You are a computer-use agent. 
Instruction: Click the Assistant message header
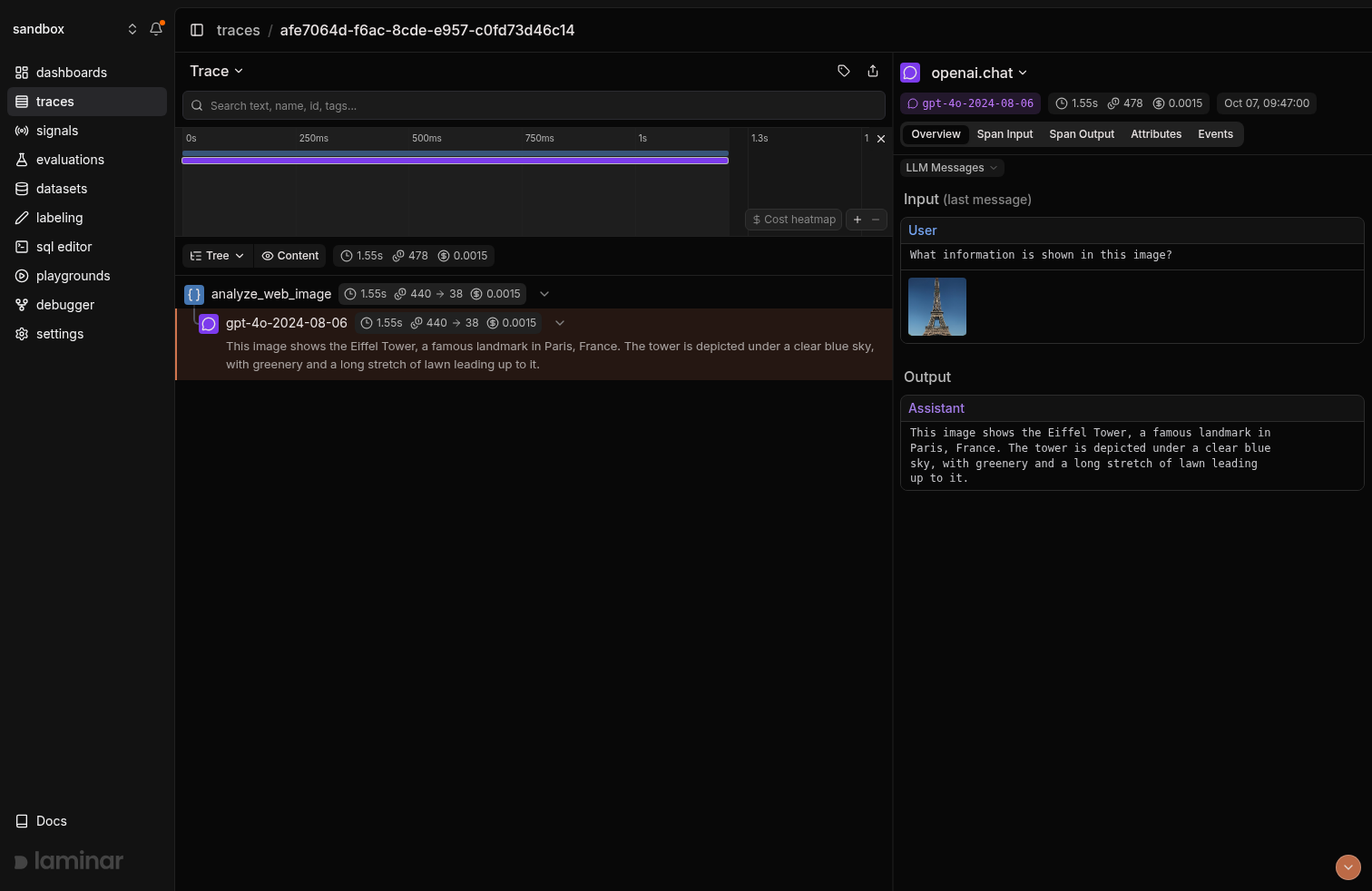tap(1132, 408)
